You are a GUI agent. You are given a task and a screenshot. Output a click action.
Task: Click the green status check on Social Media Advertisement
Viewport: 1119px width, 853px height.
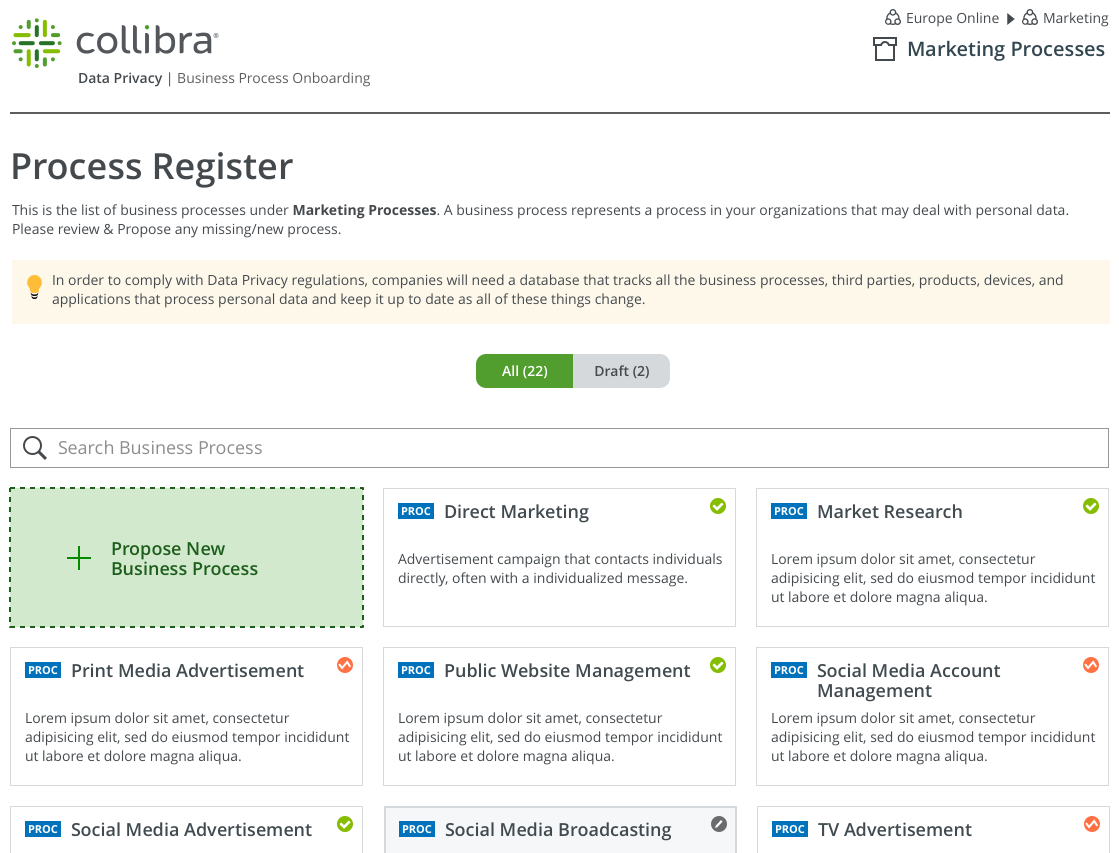coord(345,824)
